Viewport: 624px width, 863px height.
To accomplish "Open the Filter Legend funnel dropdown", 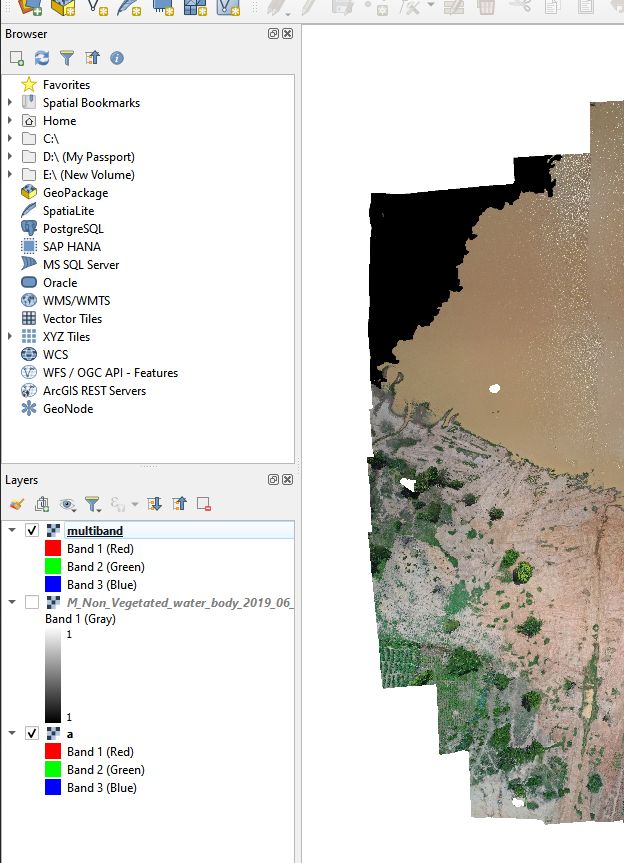I will click(x=92, y=504).
